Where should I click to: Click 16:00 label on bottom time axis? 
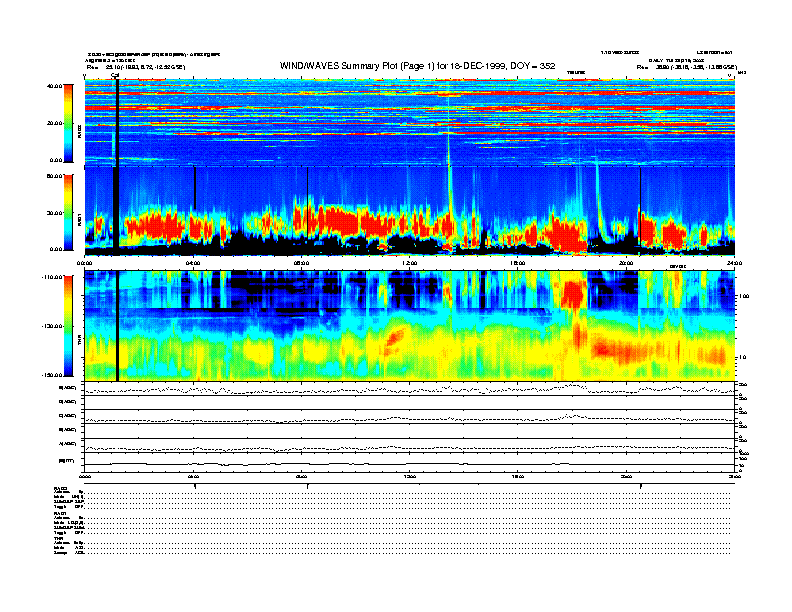(518, 476)
